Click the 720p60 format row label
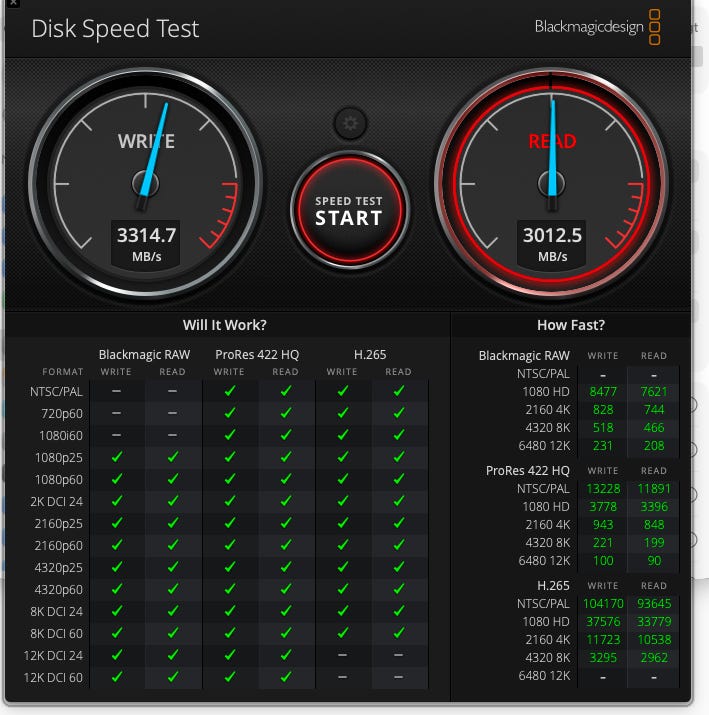This screenshot has height=715, width=709. (x=62, y=414)
